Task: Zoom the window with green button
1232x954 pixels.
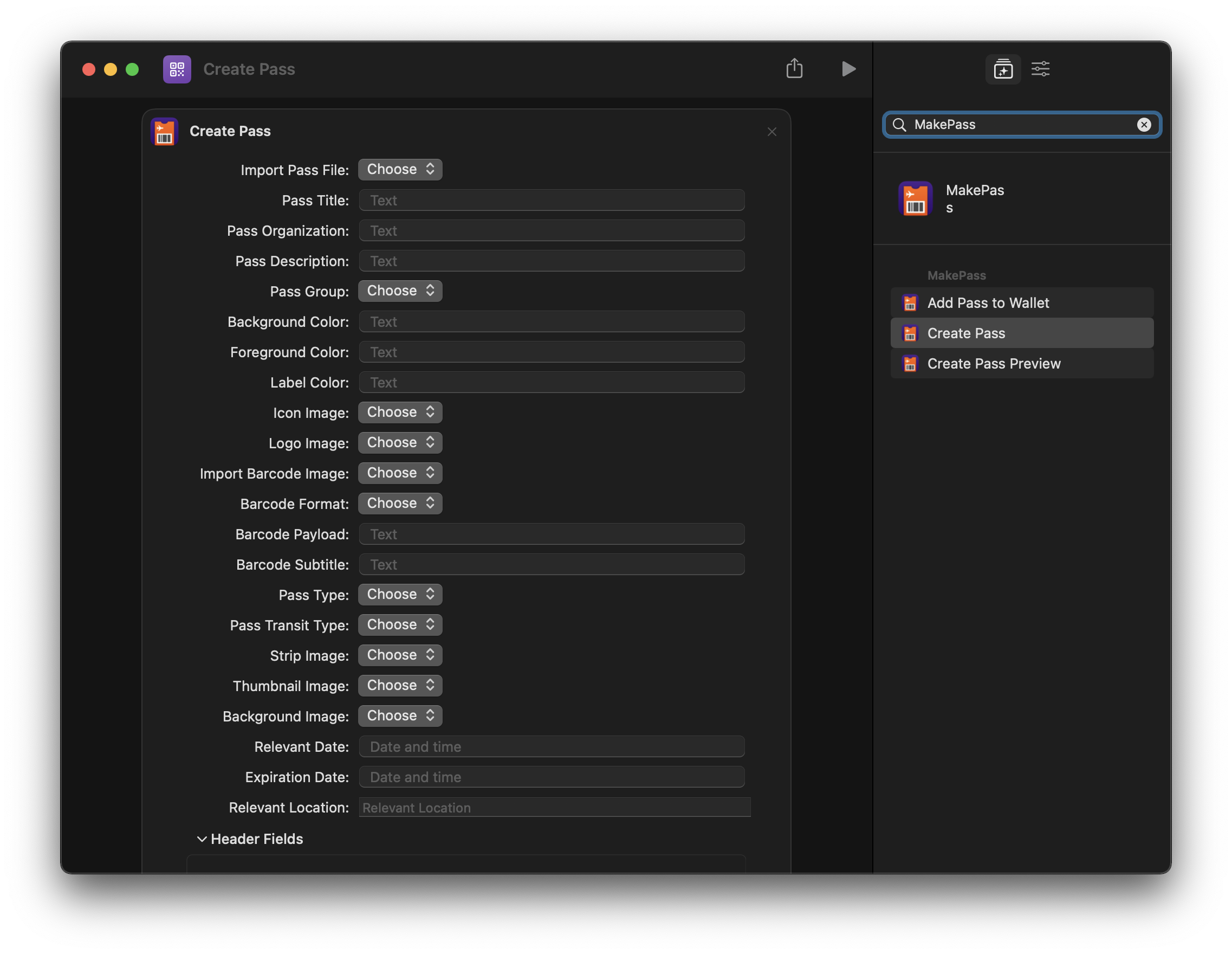Action: pos(132,69)
